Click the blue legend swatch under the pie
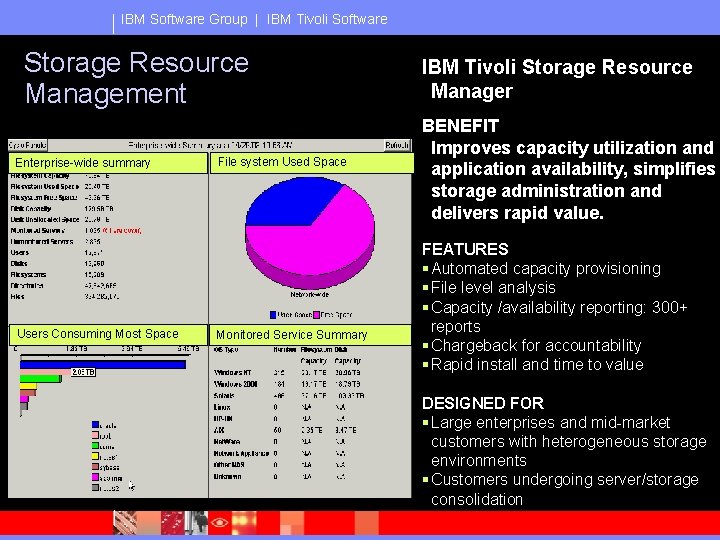The width and height of the screenshot is (720, 540). point(273,315)
